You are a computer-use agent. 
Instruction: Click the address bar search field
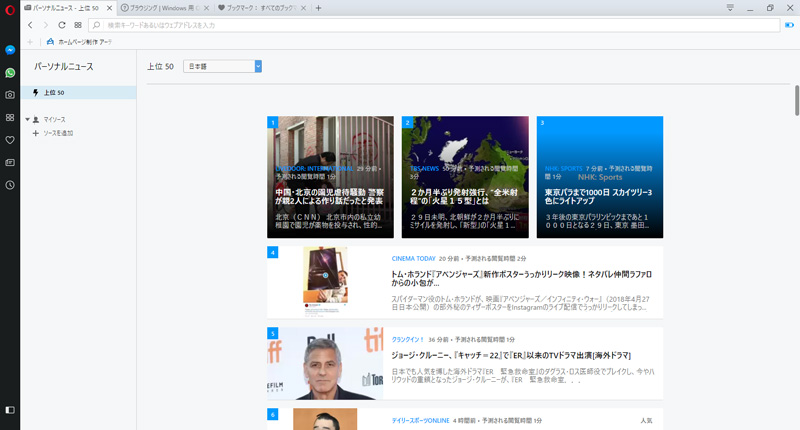(x=434, y=25)
